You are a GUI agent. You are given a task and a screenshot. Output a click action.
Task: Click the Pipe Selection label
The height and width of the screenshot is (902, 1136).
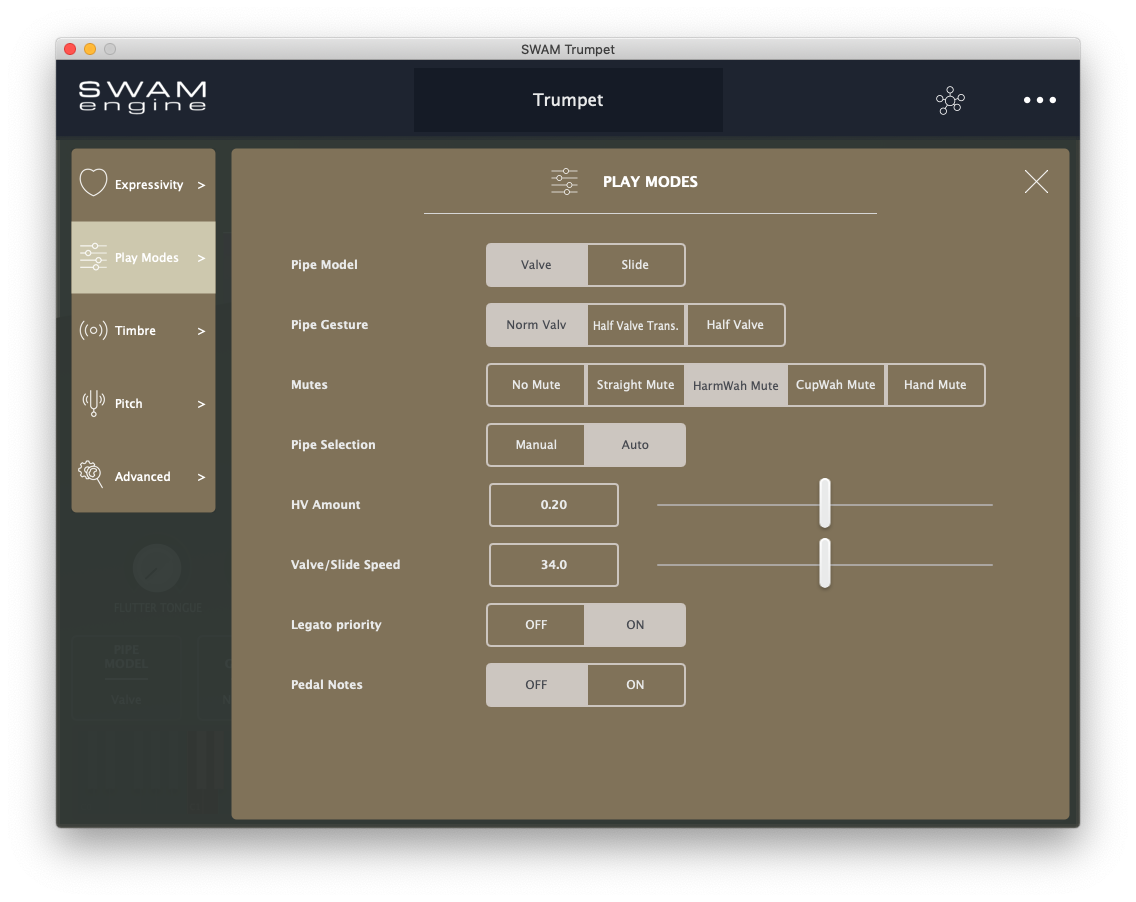pyautogui.click(x=333, y=445)
